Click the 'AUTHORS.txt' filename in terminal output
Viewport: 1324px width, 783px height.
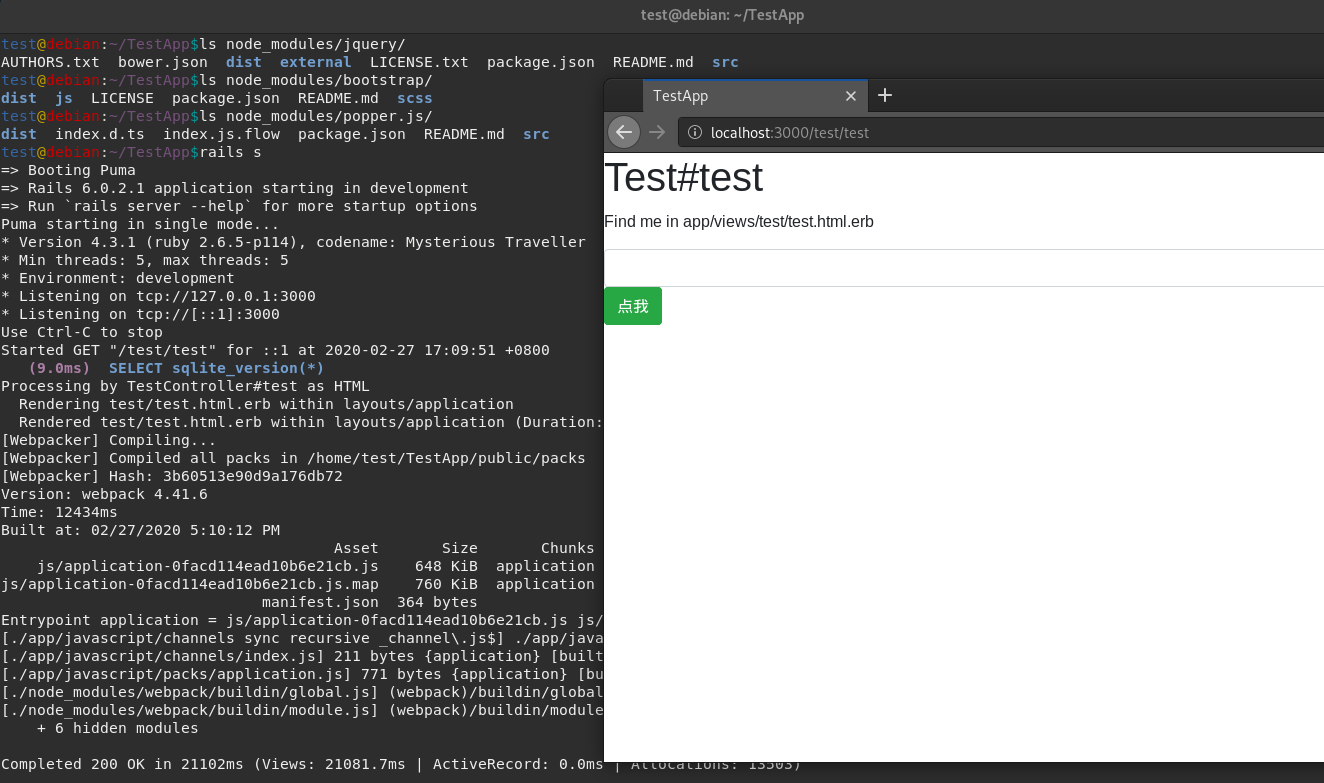tap(50, 62)
